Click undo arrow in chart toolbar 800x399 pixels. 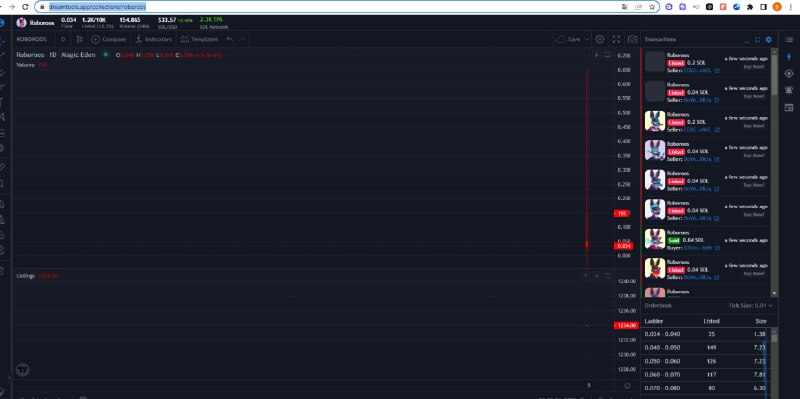pyautogui.click(x=230, y=39)
